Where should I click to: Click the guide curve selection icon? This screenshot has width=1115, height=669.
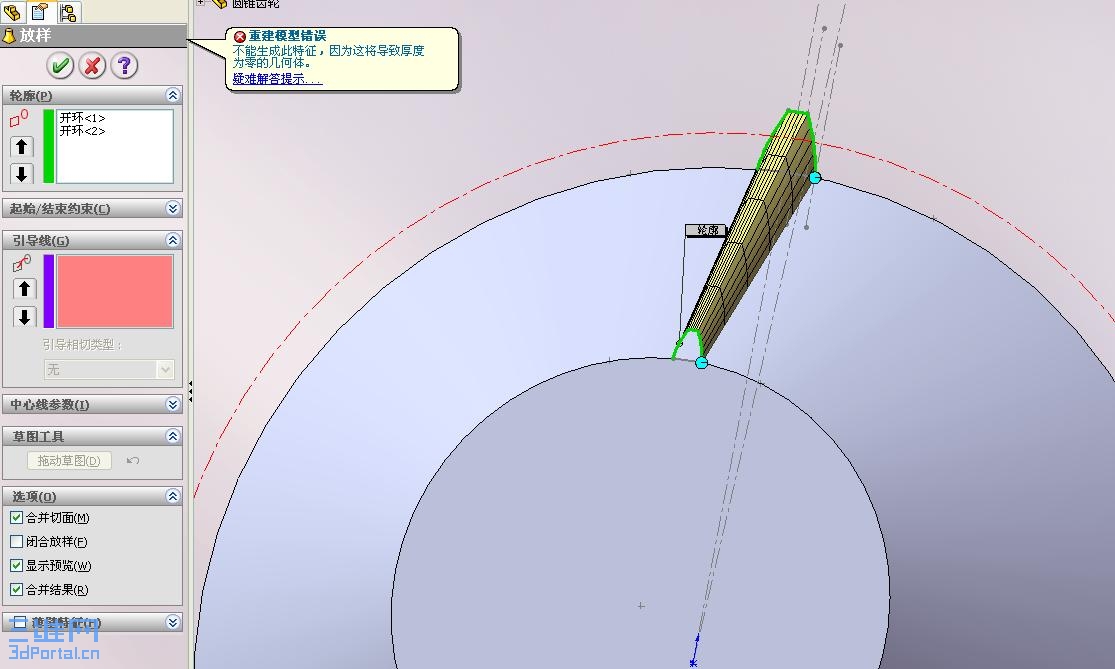coord(22,263)
